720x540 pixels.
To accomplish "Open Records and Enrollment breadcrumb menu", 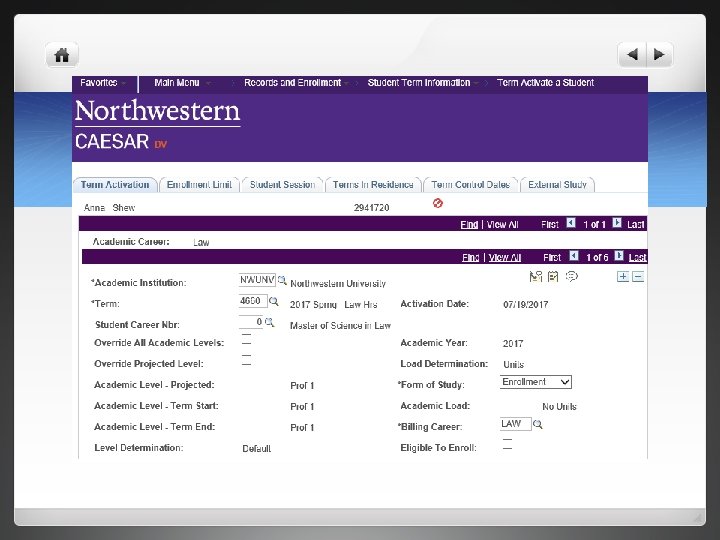I will [x=296, y=83].
